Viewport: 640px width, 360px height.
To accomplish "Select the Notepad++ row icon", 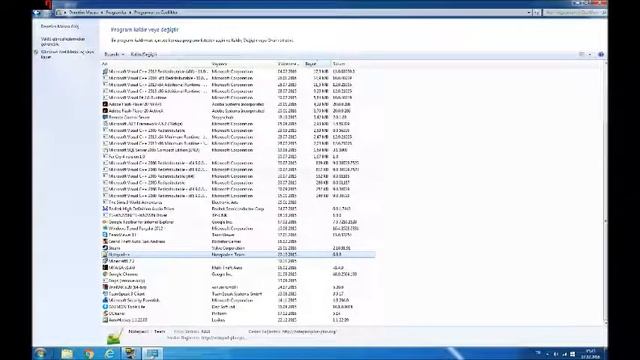I will [x=105, y=254].
